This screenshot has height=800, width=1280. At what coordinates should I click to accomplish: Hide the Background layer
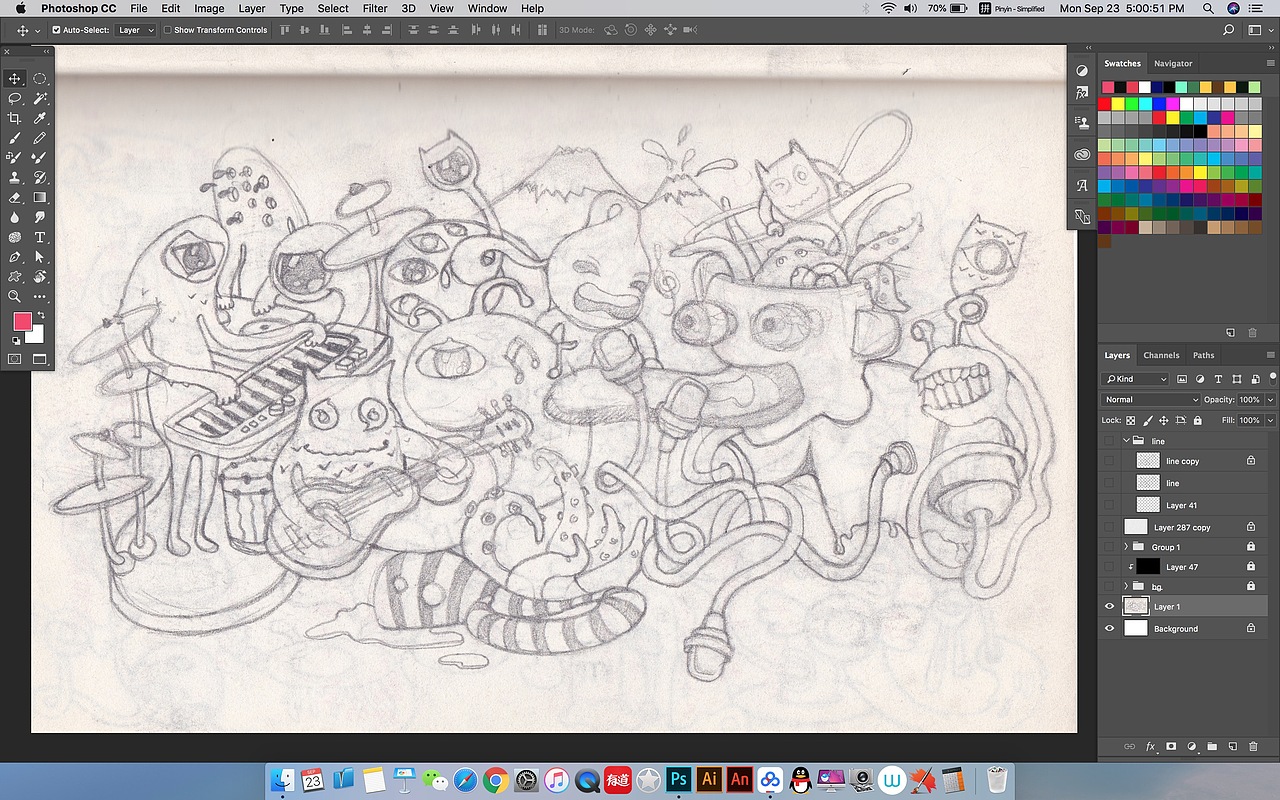tap(1109, 629)
